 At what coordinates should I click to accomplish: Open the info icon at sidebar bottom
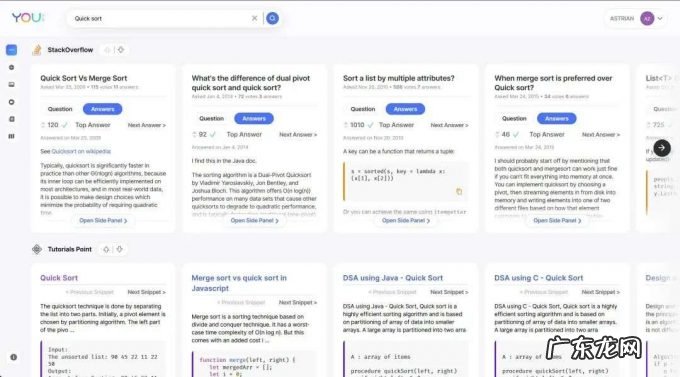[13, 357]
